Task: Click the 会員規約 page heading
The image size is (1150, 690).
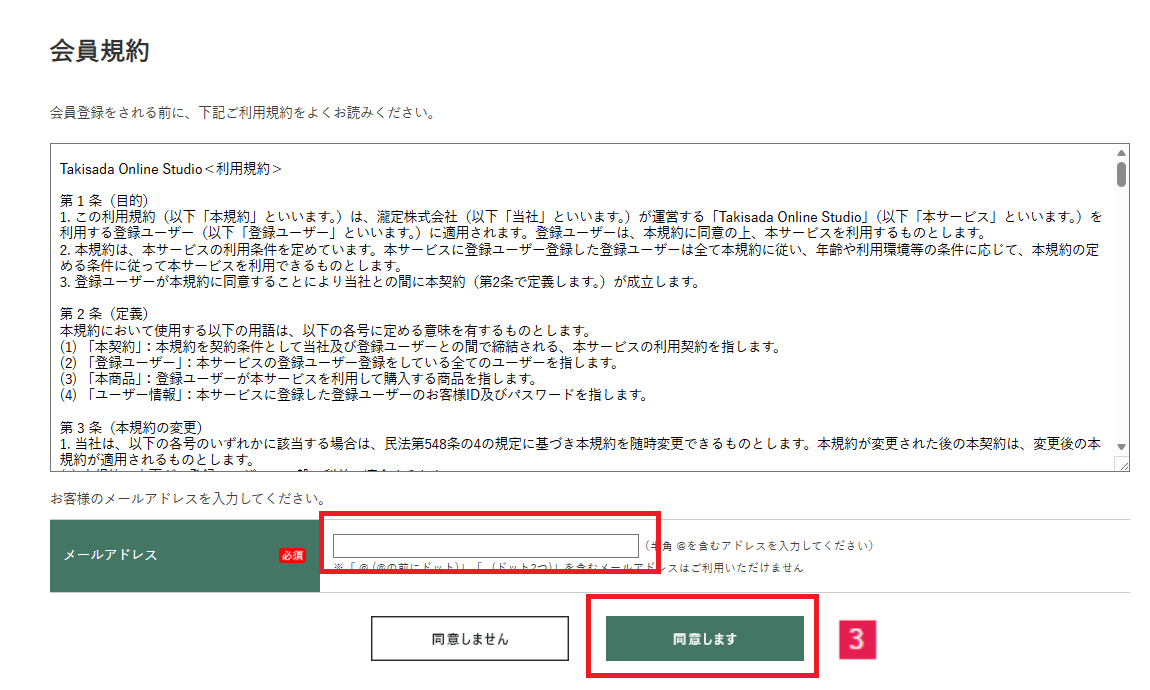Action: [100, 51]
